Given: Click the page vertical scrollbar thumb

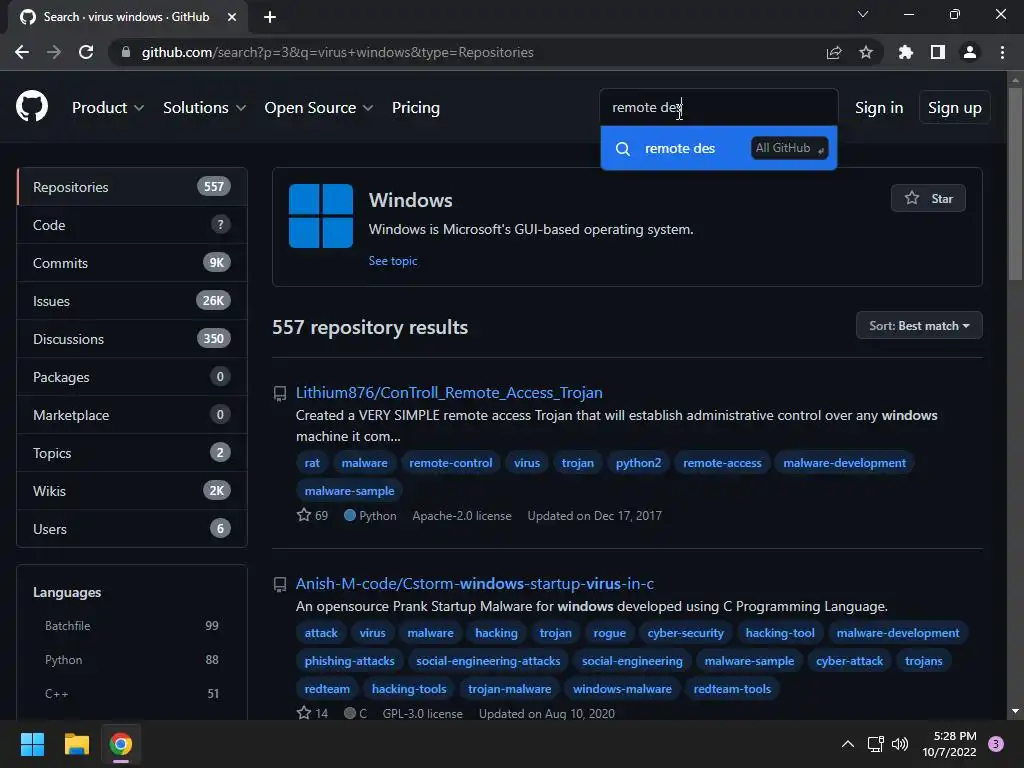Looking at the screenshot, I should coord(1015,184).
